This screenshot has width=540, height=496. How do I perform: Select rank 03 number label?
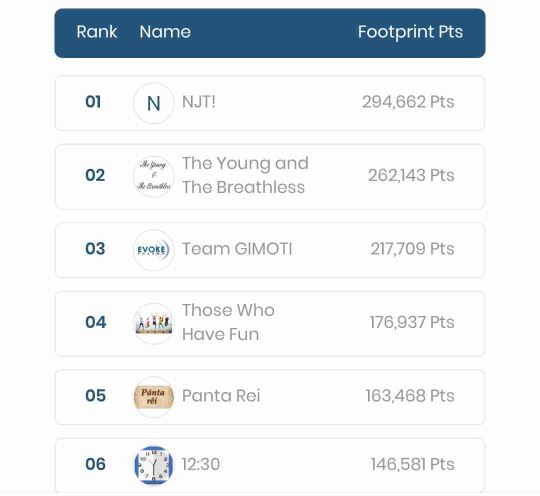pyautogui.click(x=95, y=249)
